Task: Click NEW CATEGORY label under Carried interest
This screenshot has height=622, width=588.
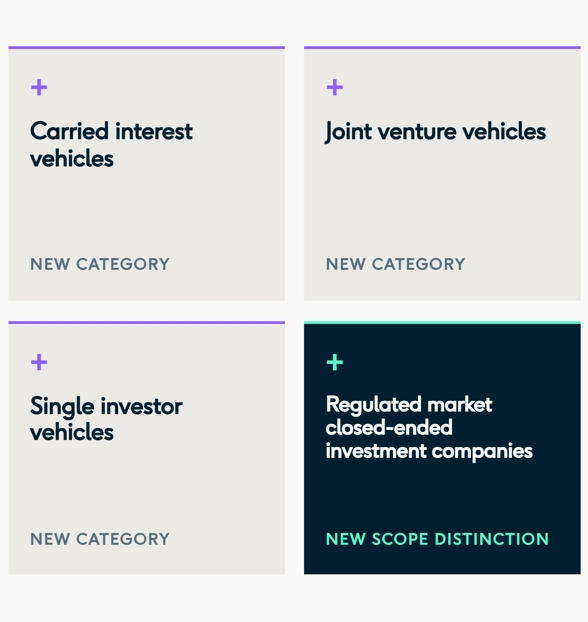Action: coord(100,264)
